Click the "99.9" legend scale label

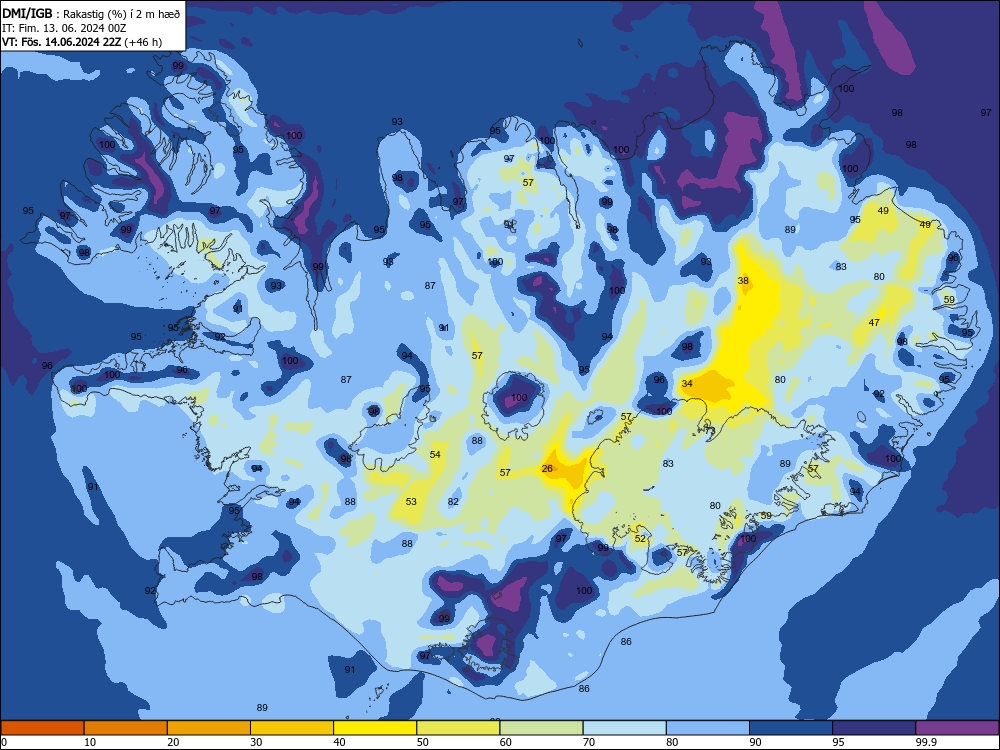925,742
